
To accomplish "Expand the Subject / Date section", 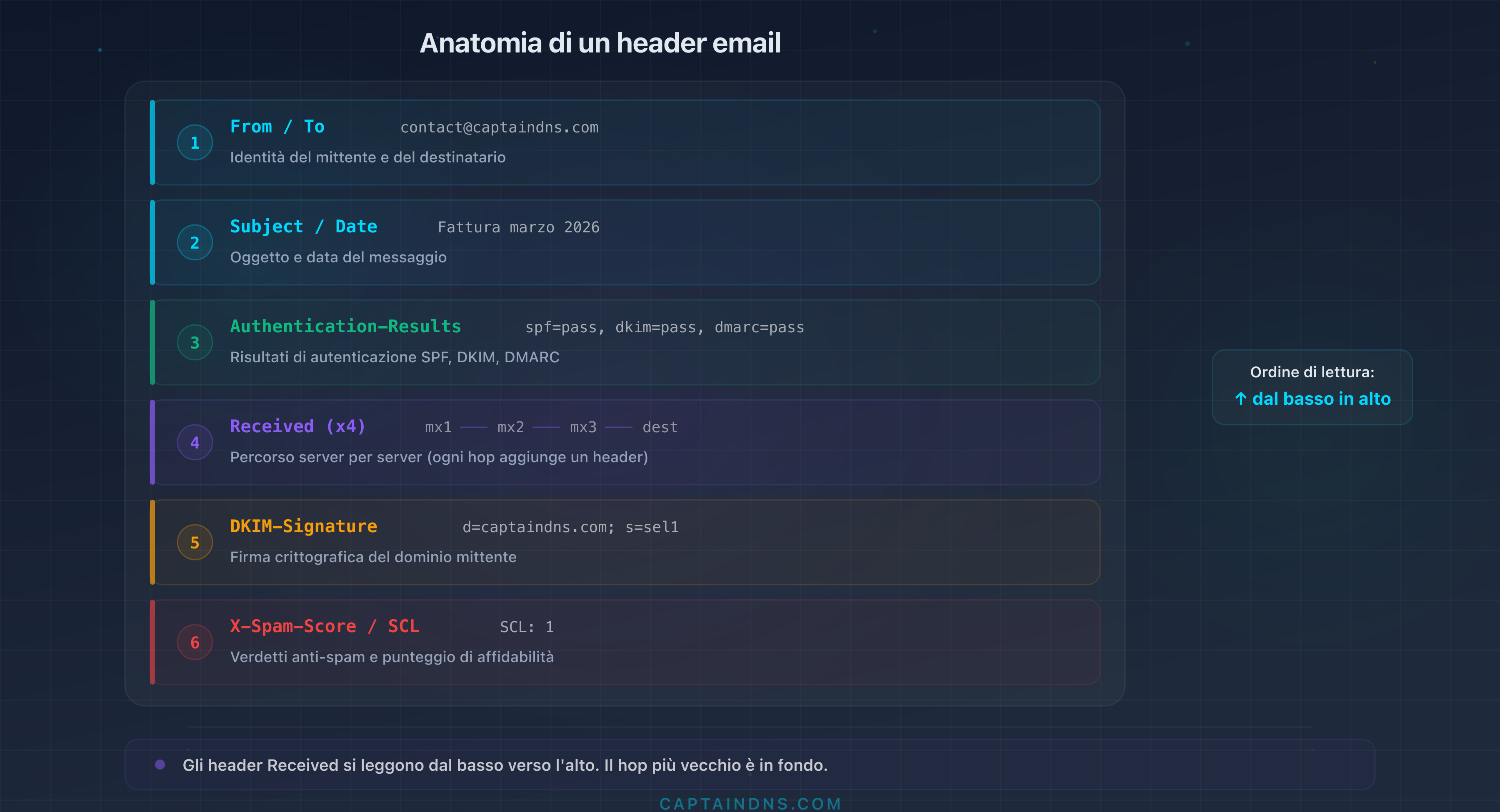I will point(303,227).
